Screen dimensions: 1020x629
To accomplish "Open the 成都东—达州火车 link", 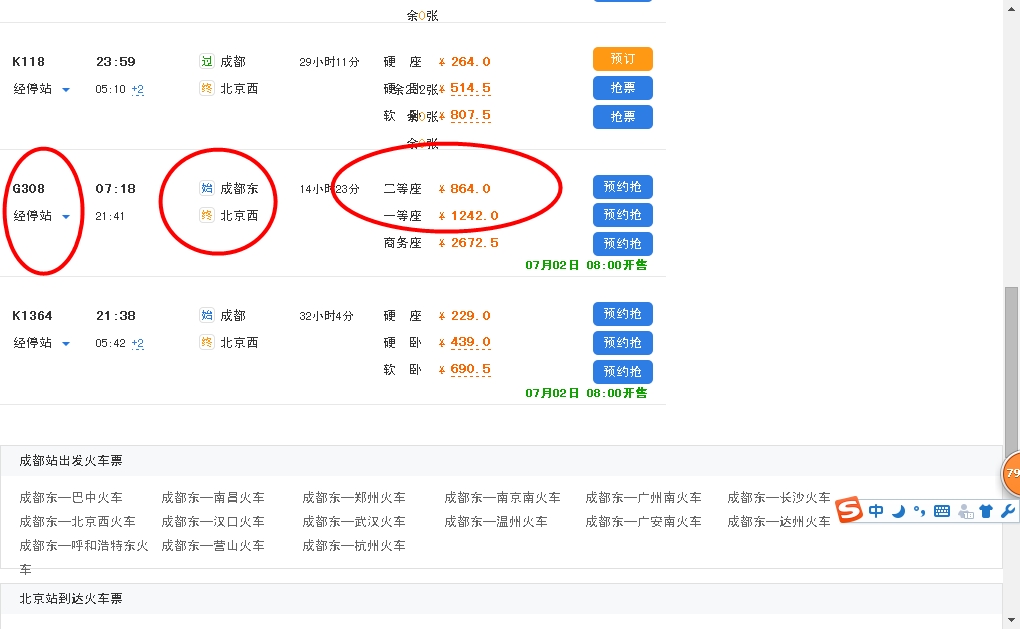I will click(779, 522).
